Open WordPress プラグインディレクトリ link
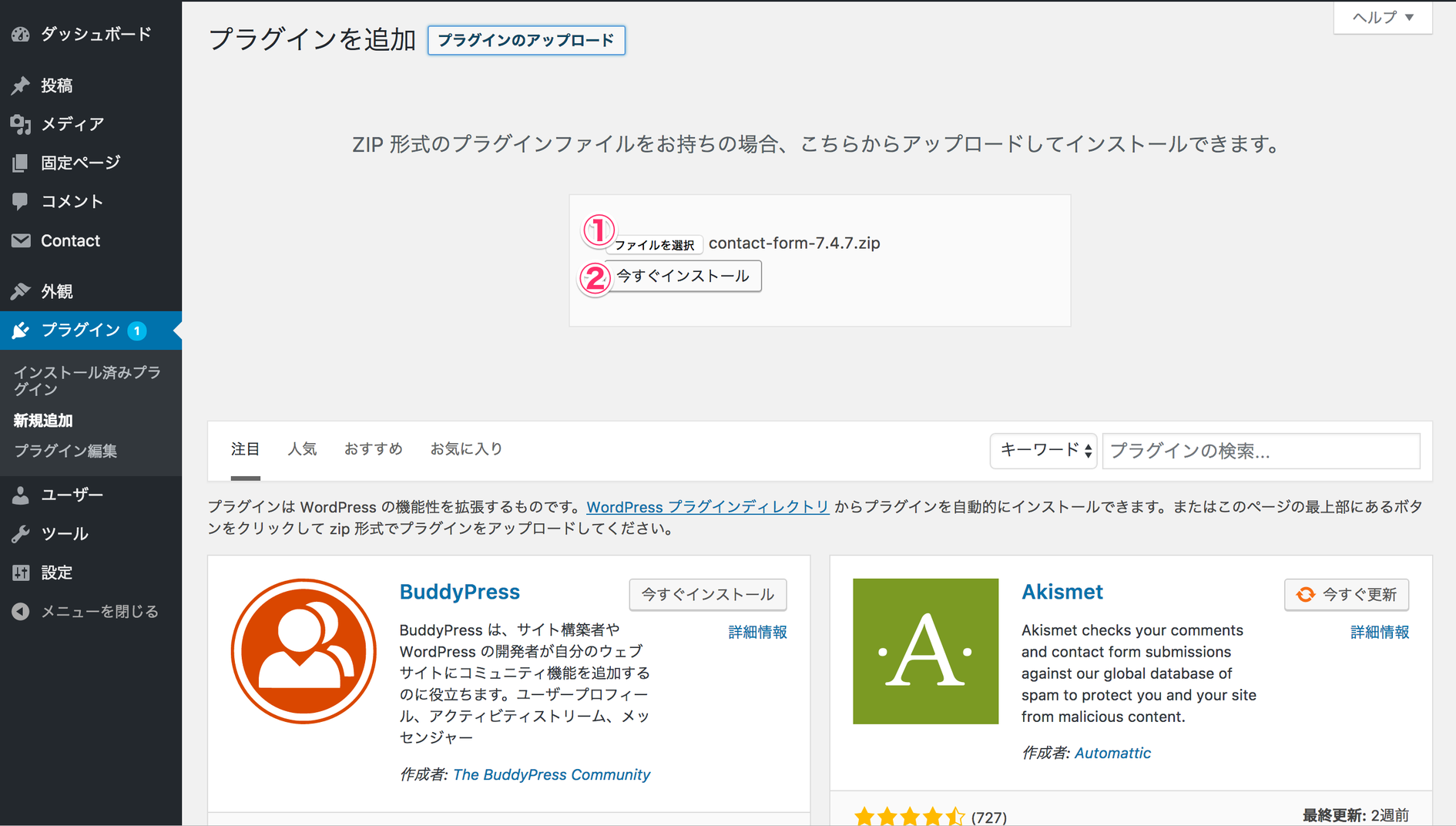The image size is (1456, 826). [708, 507]
